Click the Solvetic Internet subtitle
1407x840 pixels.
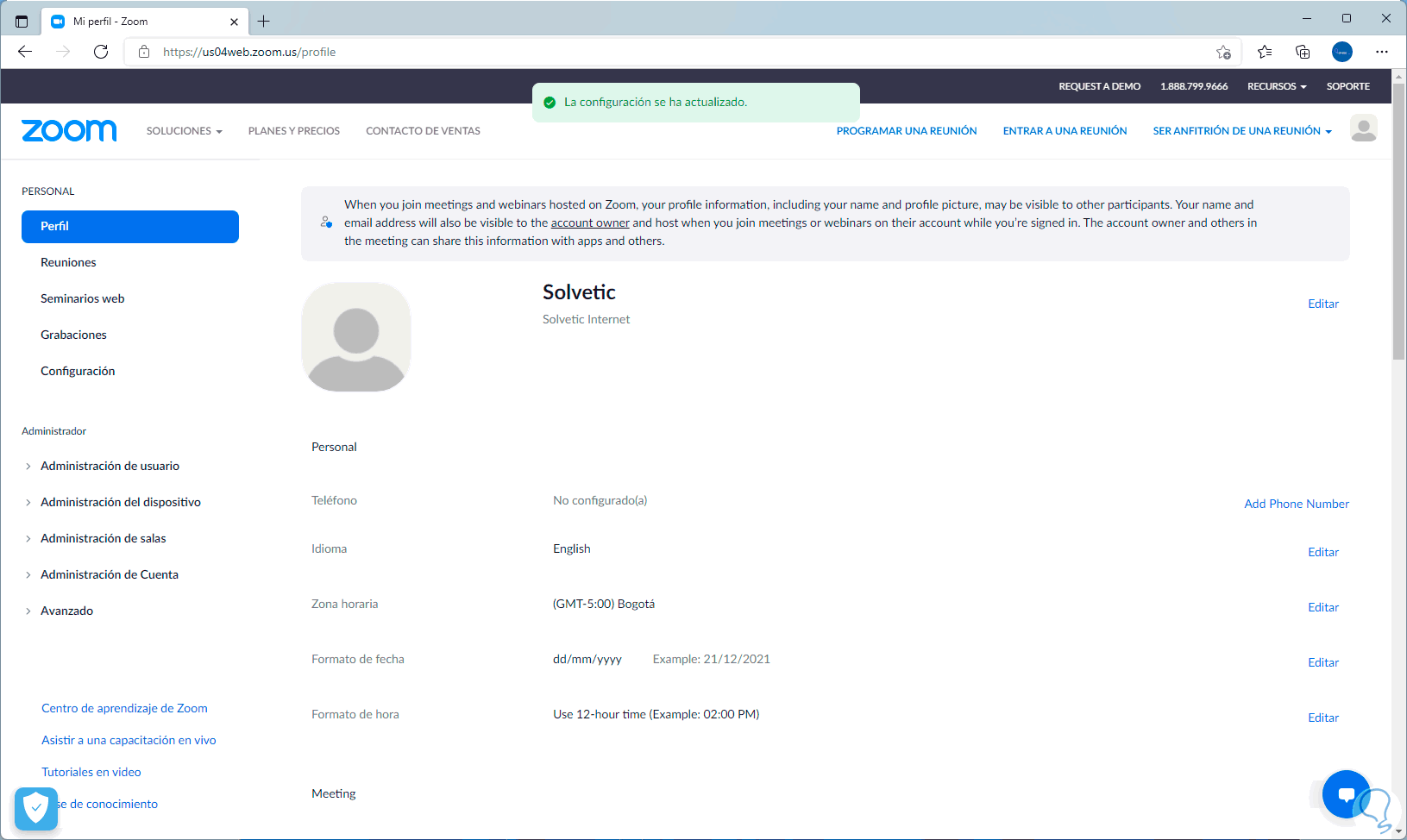point(587,319)
